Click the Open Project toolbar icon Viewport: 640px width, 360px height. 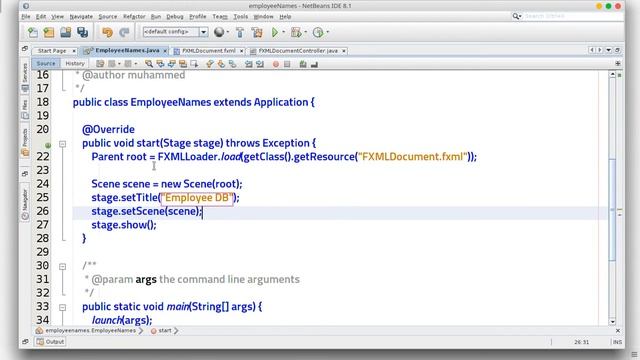tap(66, 32)
